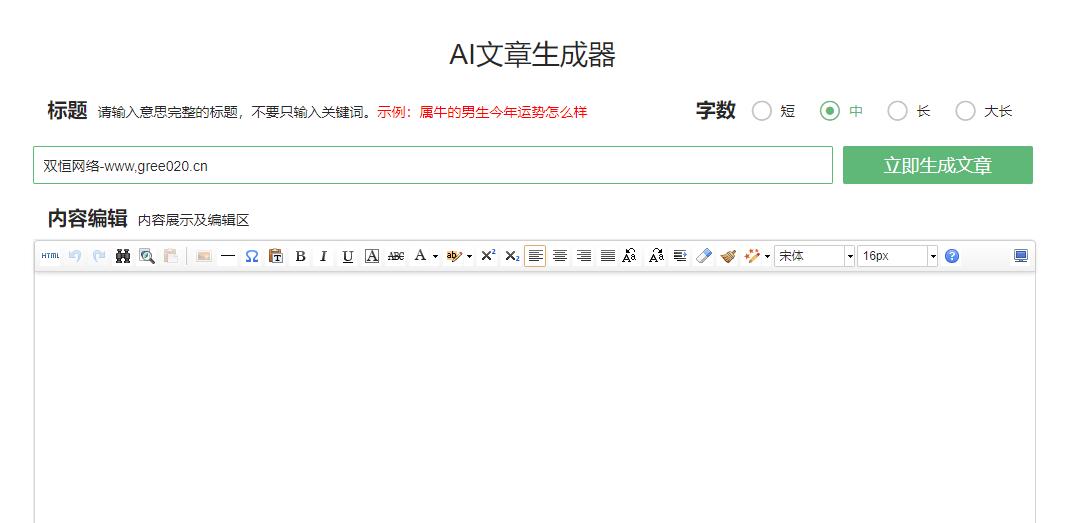Click the format brush icon

[728, 256]
